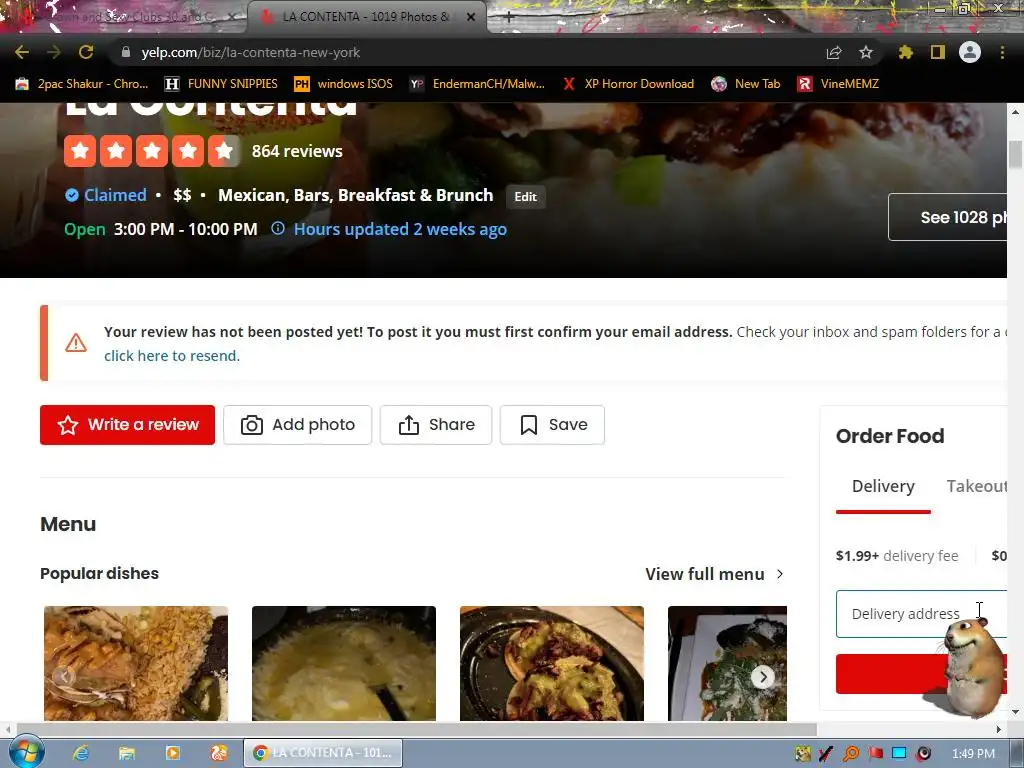Click the vertical scrollbar thumb
1024x768 pixels.
pyautogui.click(x=1016, y=155)
